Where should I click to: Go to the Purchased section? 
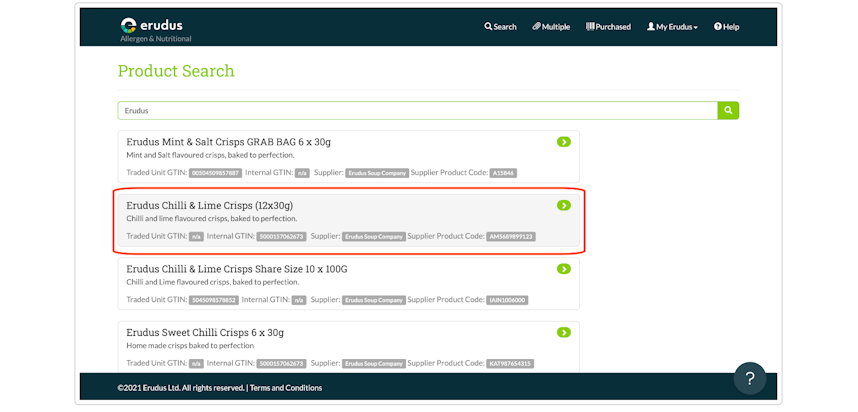point(608,27)
